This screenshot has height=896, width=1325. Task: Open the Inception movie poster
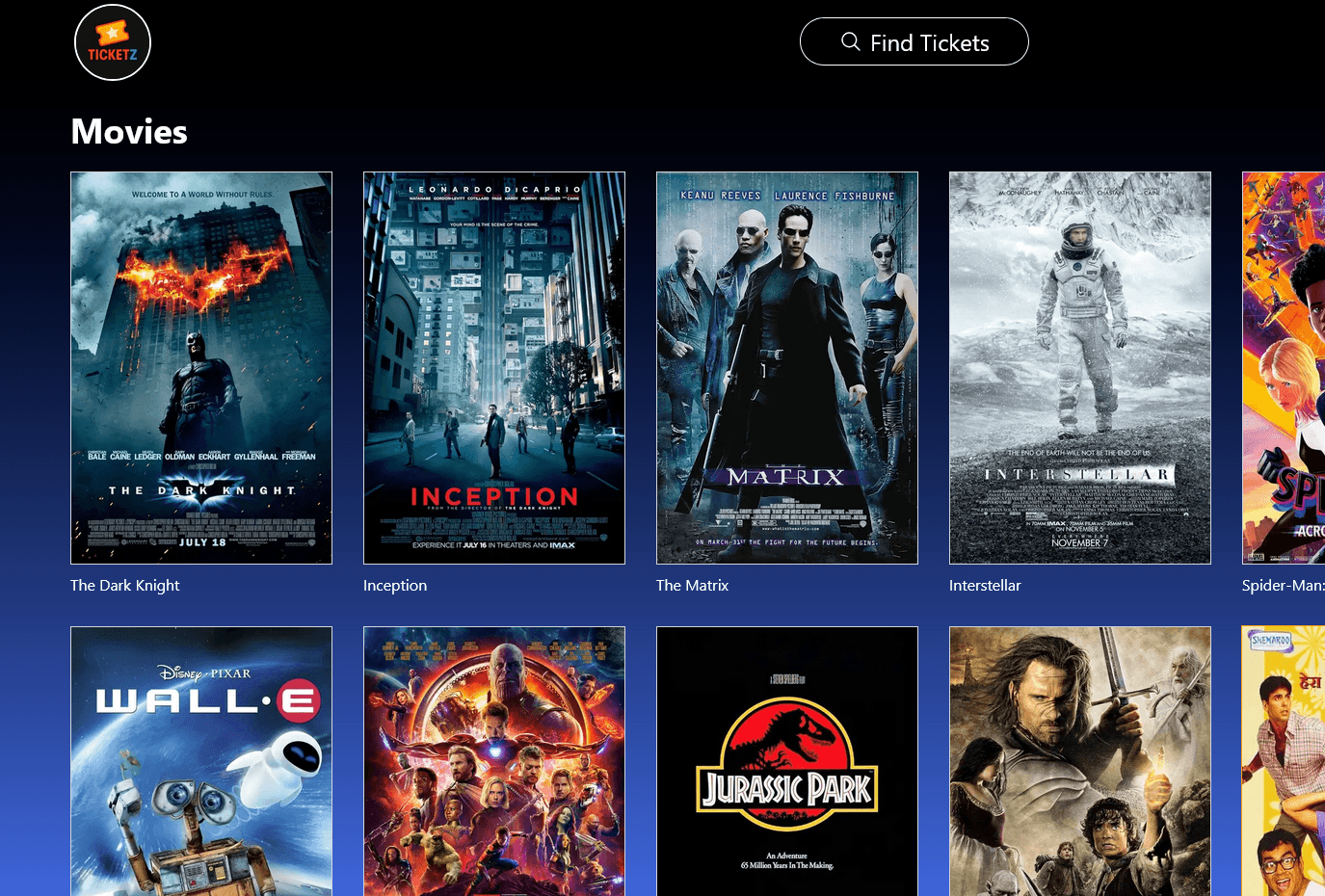point(494,368)
